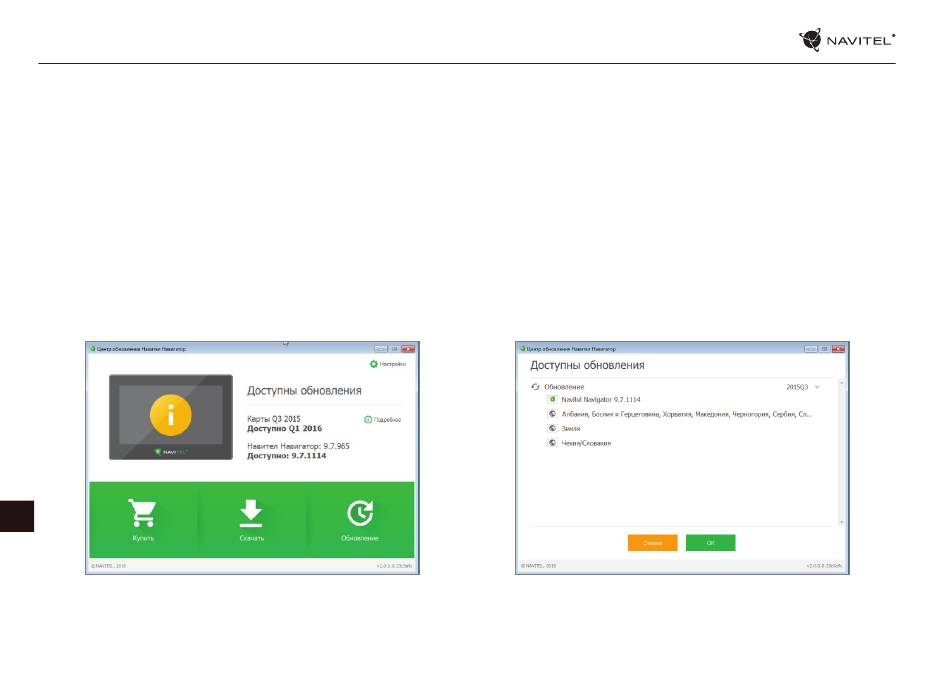The image size is (950, 673).
Task: Select the "Чехия/Словакия" row label
Action: coord(586,443)
